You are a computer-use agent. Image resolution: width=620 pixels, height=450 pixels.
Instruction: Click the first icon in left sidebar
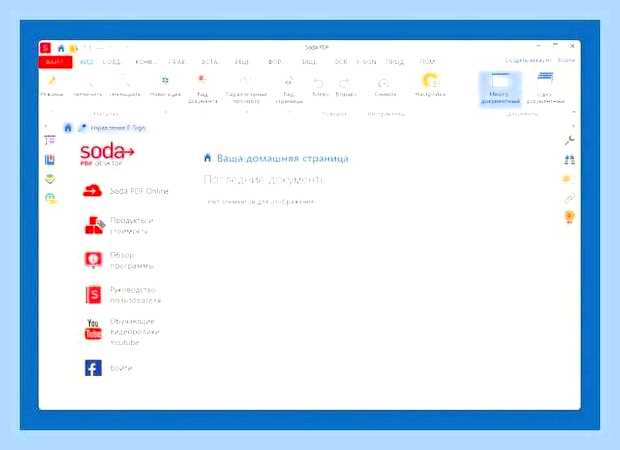50,140
